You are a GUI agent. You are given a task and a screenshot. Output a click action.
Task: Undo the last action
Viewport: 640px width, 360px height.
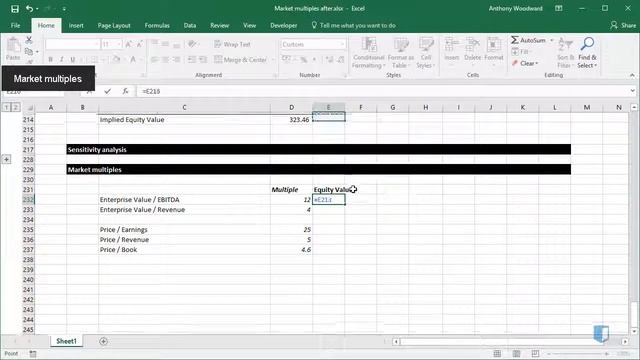click(x=29, y=9)
